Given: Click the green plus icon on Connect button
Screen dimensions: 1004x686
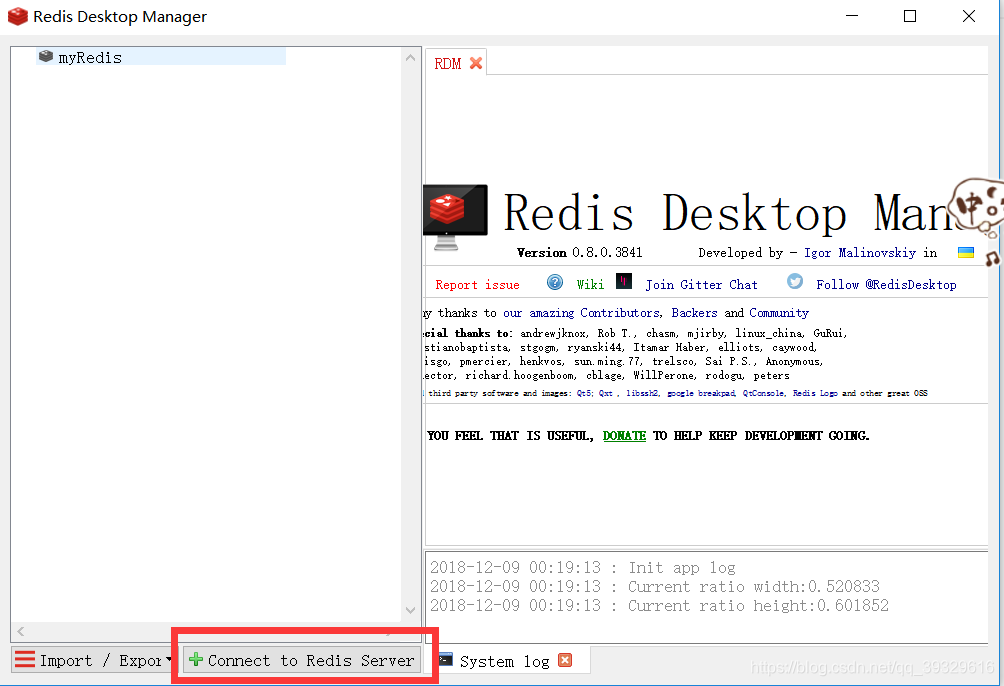Looking at the screenshot, I should pyautogui.click(x=196, y=659).
